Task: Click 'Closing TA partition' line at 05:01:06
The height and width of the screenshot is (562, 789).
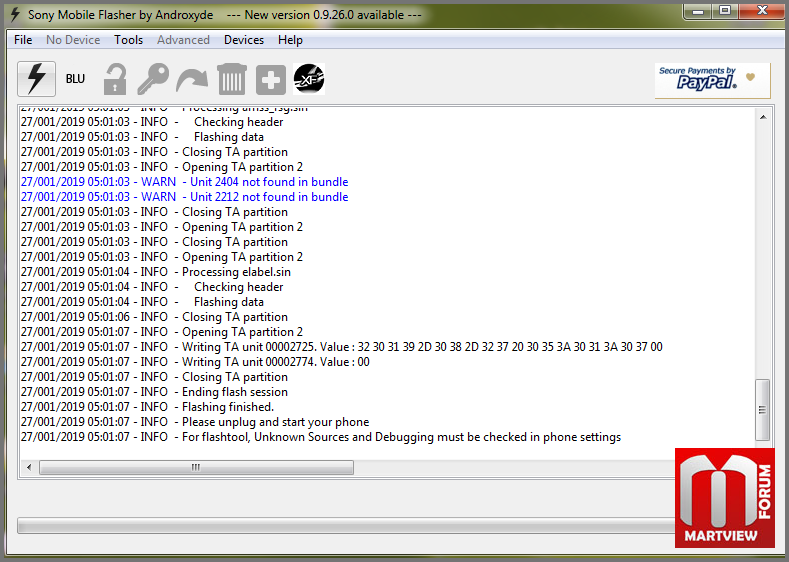Action: [154, 317]
